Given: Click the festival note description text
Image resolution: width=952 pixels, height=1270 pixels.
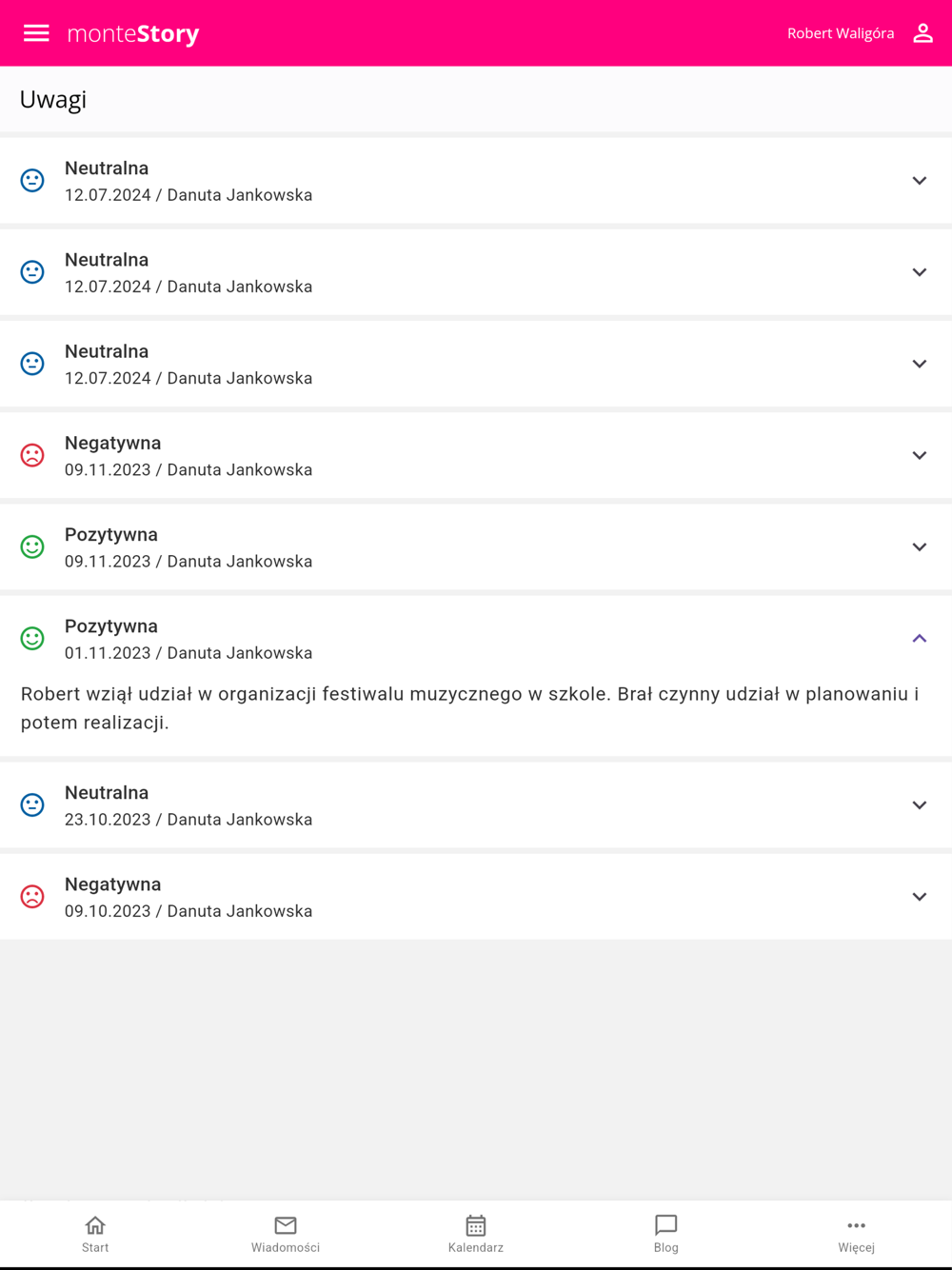Looking at the screenshot, I should (x=470, y=707).
